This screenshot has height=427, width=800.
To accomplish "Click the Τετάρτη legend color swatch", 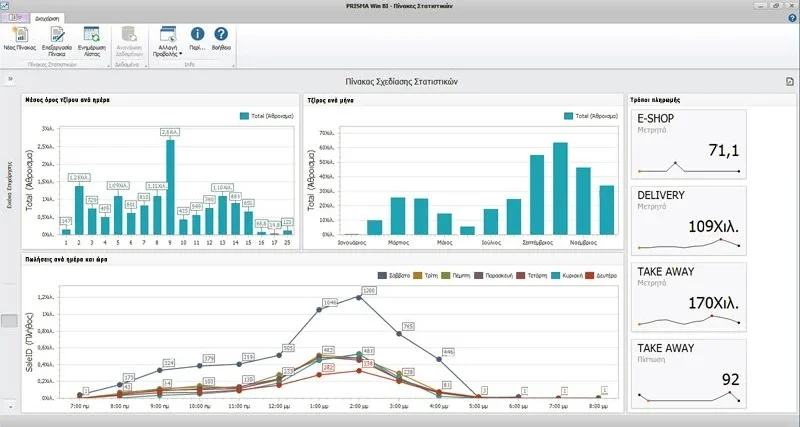I will [x=520, y=275].
